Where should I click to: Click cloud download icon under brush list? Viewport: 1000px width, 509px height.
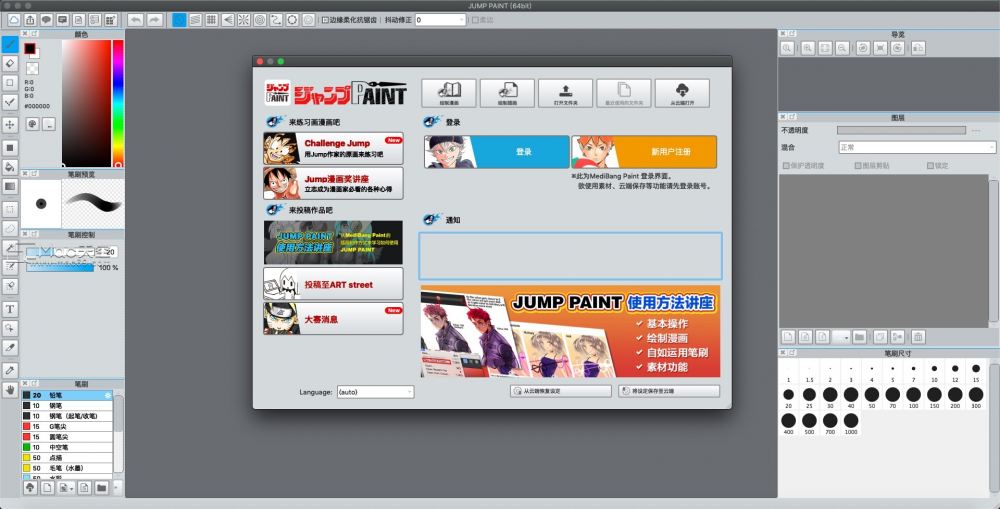coord(30,488)
